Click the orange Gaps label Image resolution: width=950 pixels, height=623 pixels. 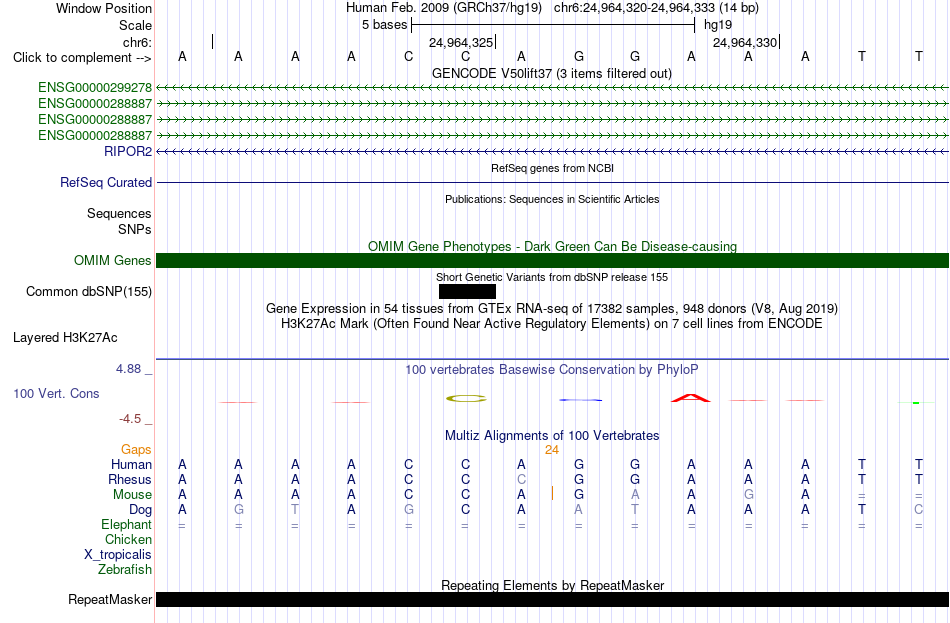pyautogui.click(x=136, y=450)
